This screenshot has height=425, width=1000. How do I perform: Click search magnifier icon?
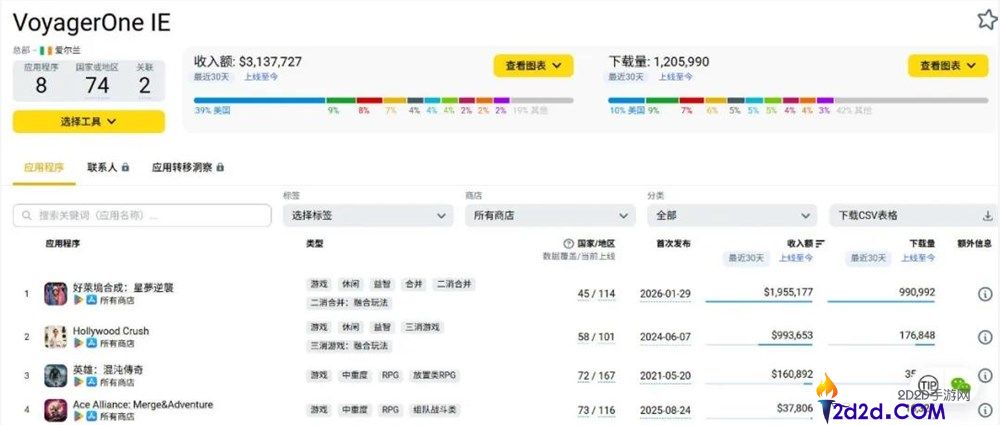click(27, 216)
